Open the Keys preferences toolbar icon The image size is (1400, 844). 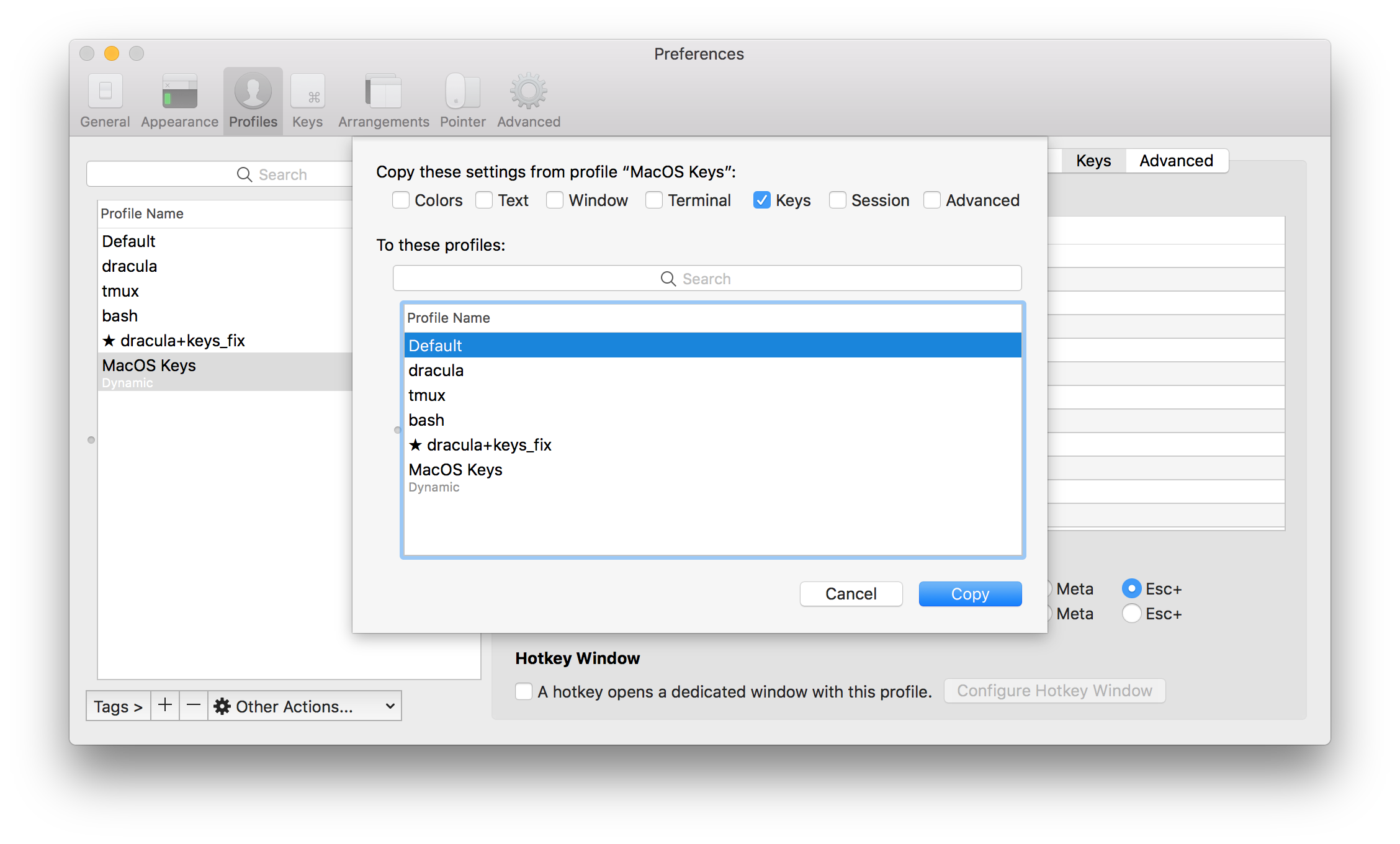(x=308, y=92)
